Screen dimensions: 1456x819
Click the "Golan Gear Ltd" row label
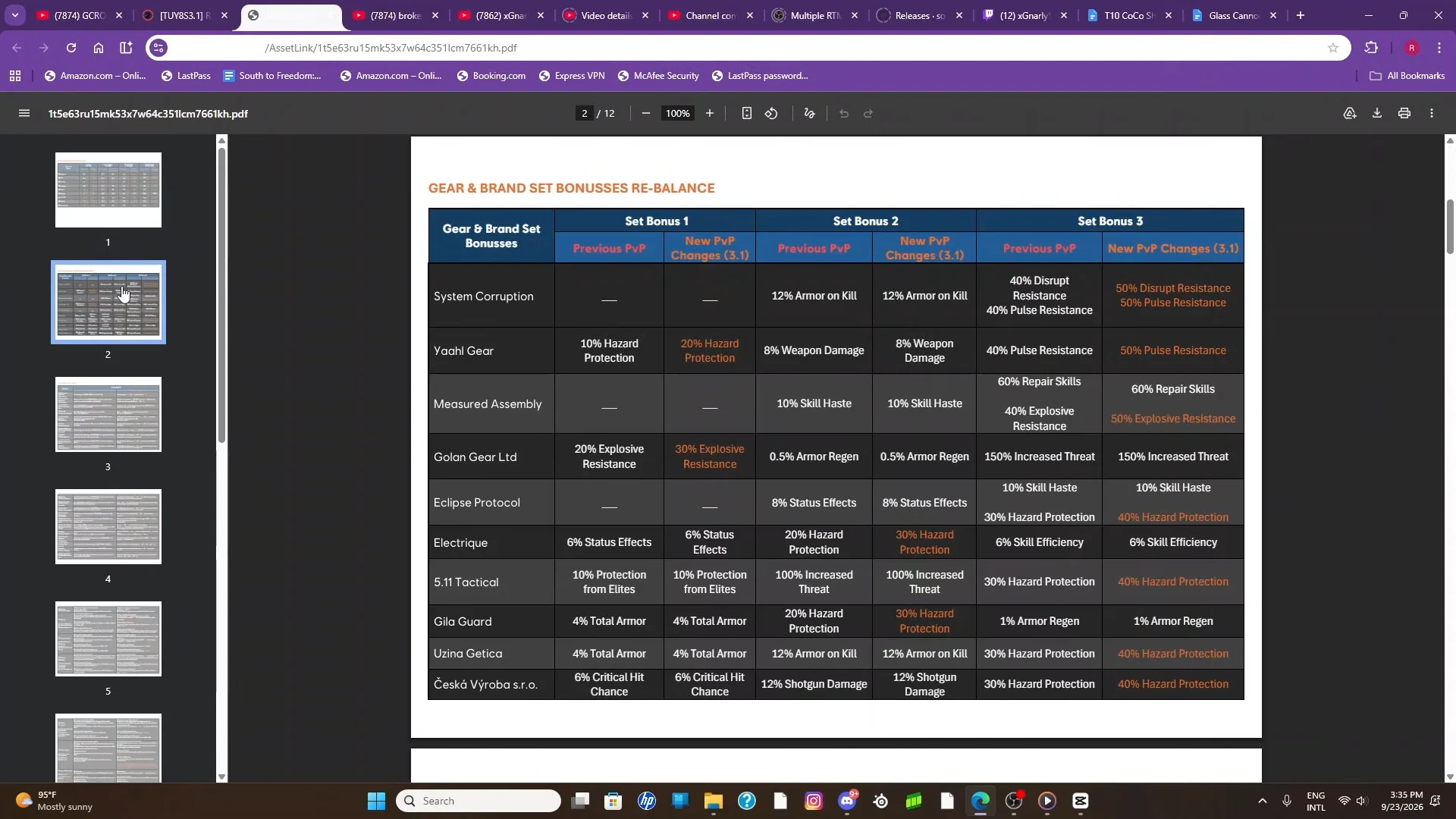click(475, 457)
